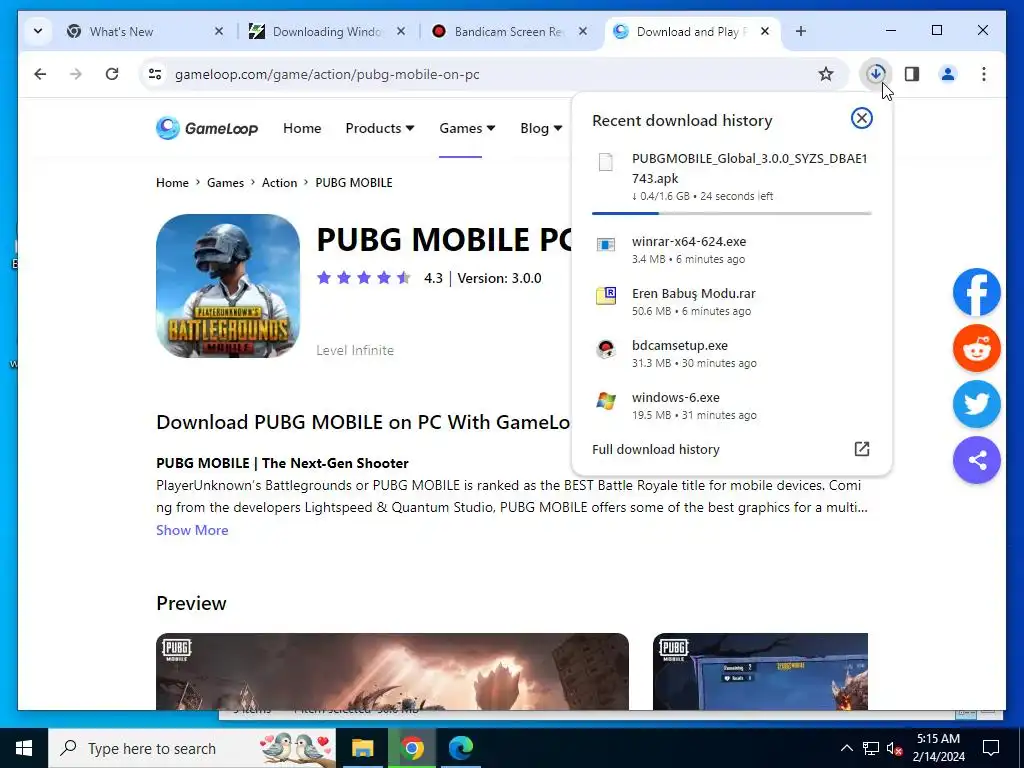
Task: Open the Windows Start menu
Action: pos(24,748)
